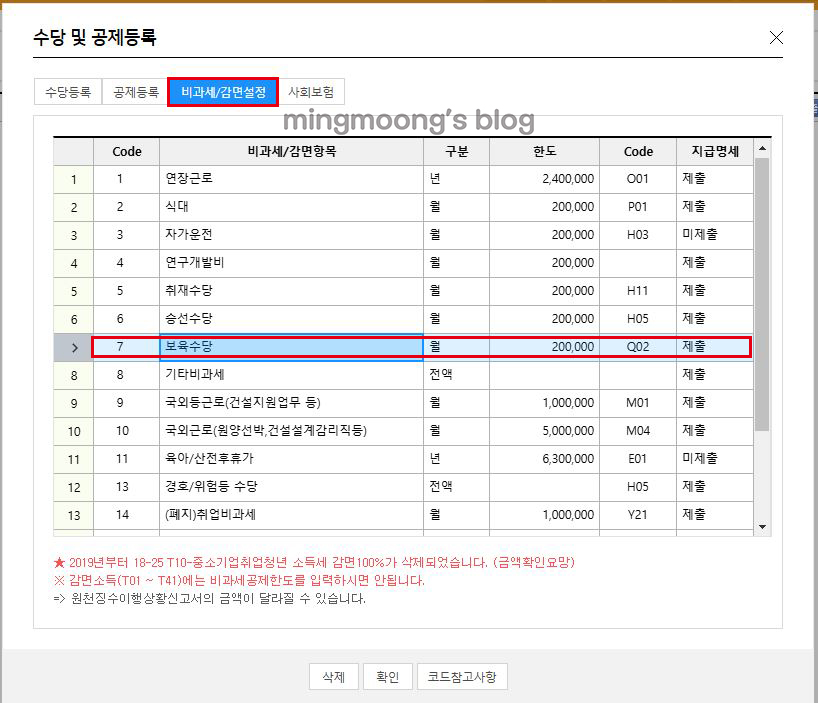The width and height of the screenshot is (818, 703).
Task: Select the 식대 item cell
Action: pyautogui.click(x=291, y=207)
